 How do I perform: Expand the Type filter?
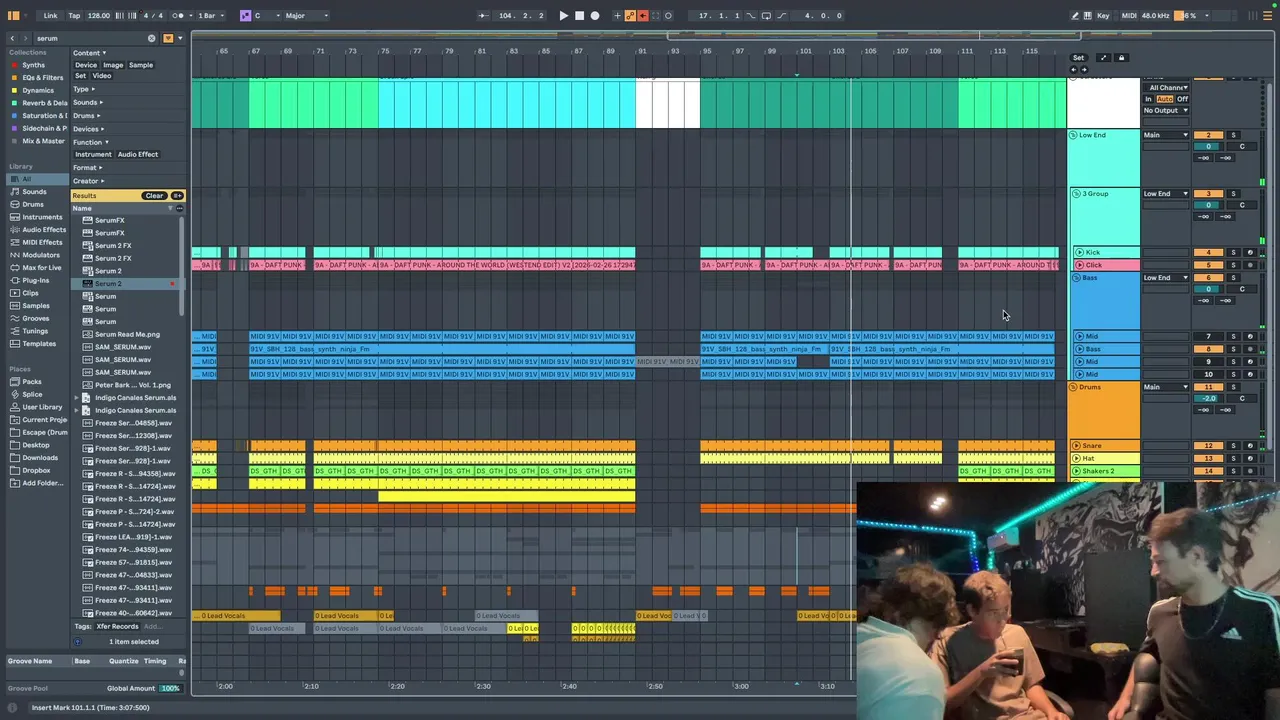pos(83,89)
